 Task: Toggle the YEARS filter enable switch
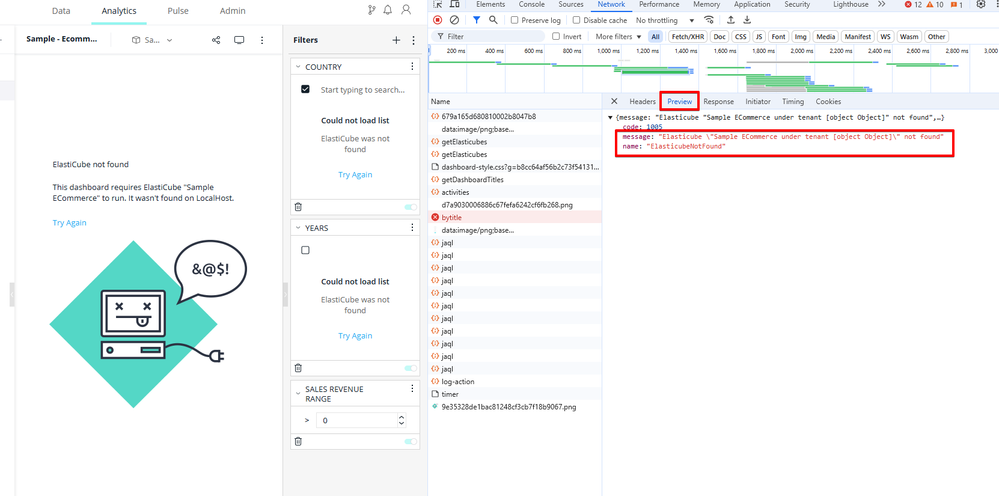click(410, 368)
